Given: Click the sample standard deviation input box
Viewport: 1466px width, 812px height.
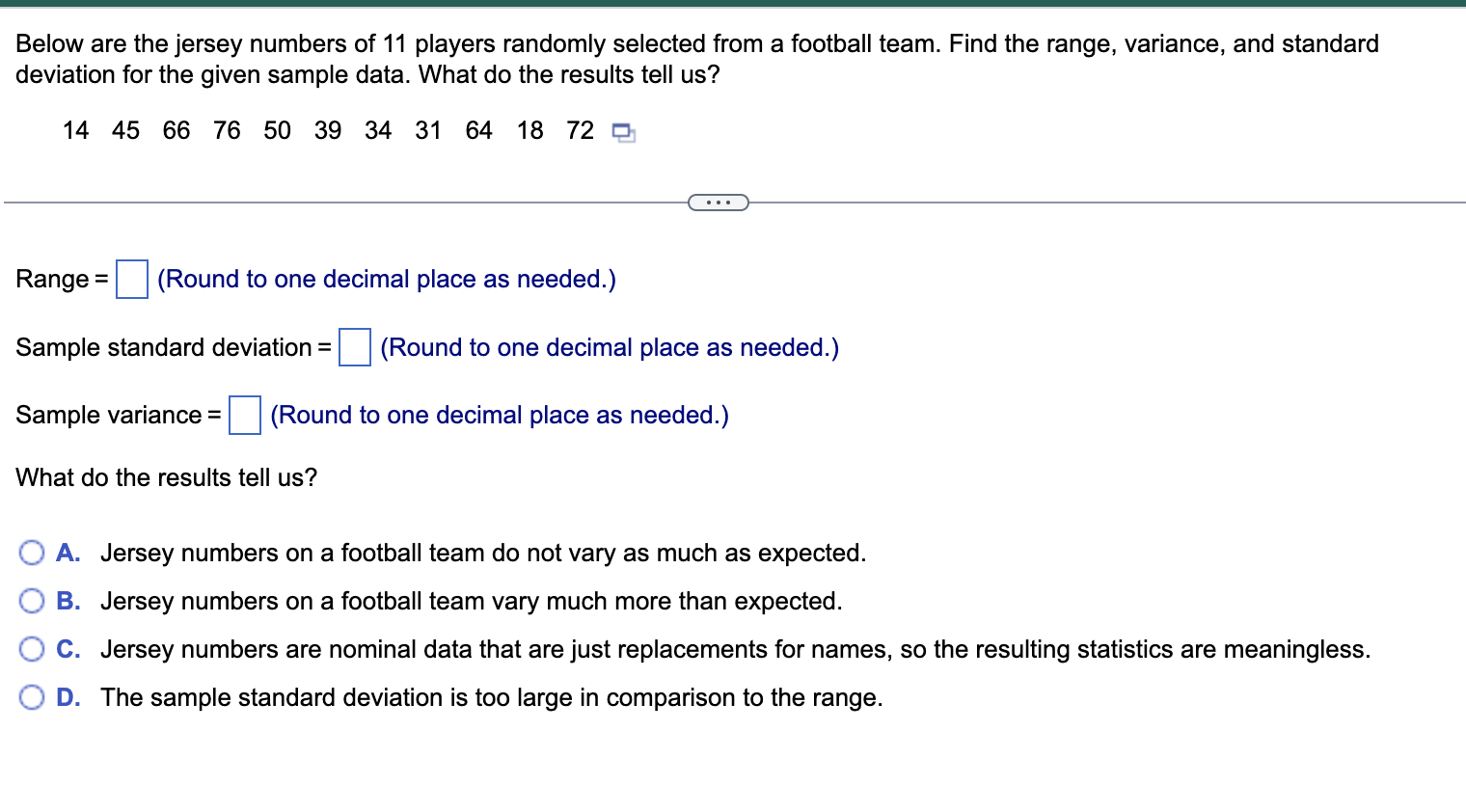Looking at the screenshot, I should (354, 347).
